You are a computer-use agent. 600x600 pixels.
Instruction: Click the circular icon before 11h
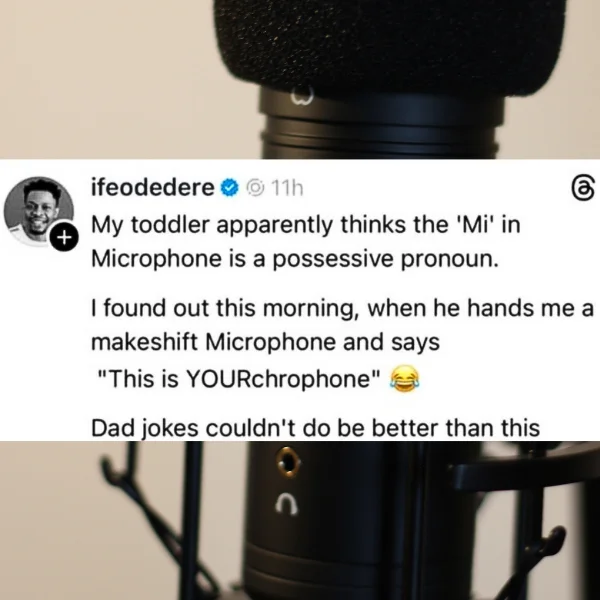(255, 188)
